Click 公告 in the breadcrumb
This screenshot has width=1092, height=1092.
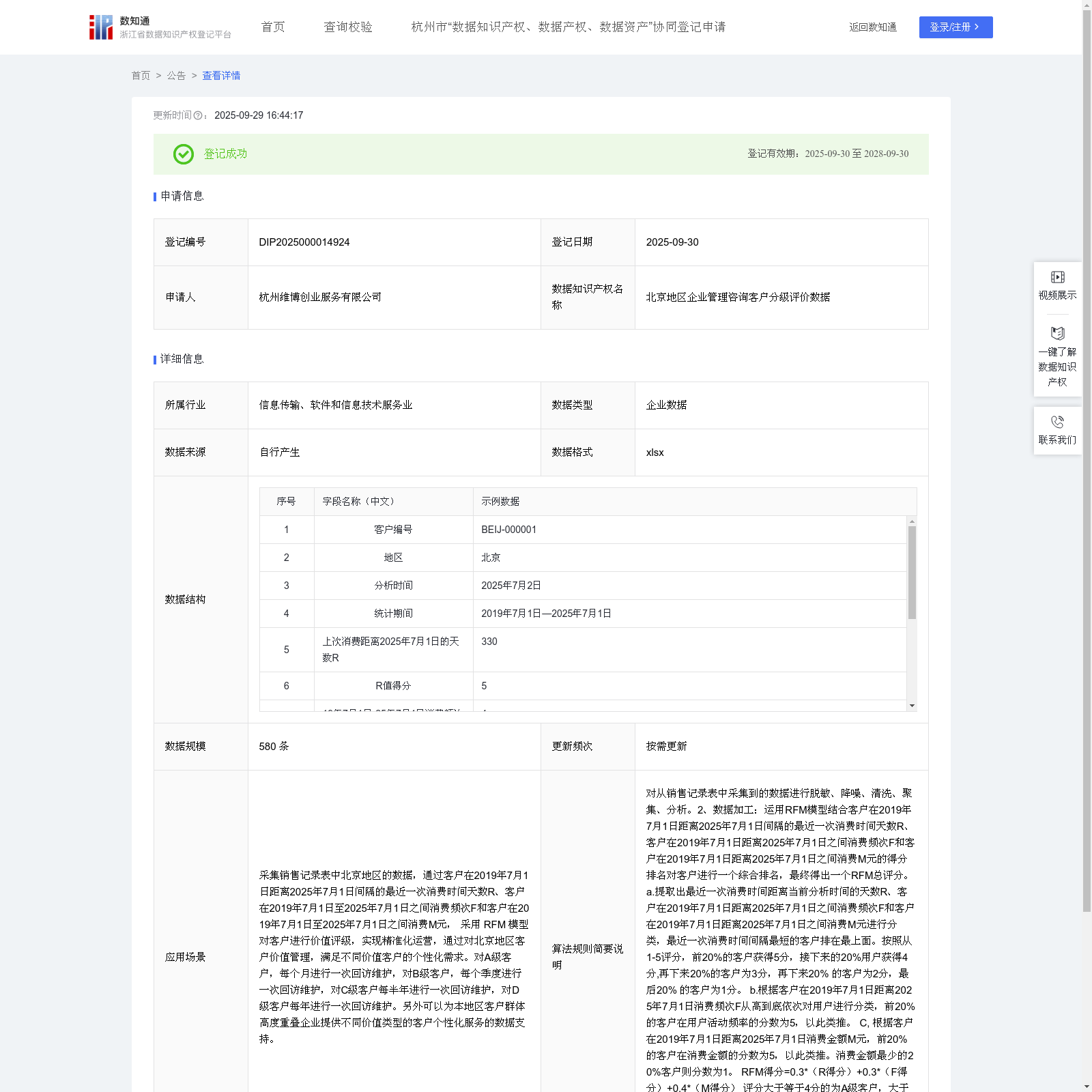[x=176, y=76]
